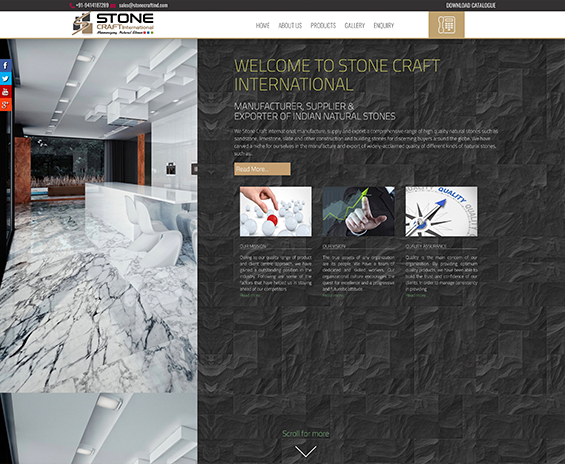Click the email envelope icon in top bar
The image size is (565, 464).
(113, 5)
